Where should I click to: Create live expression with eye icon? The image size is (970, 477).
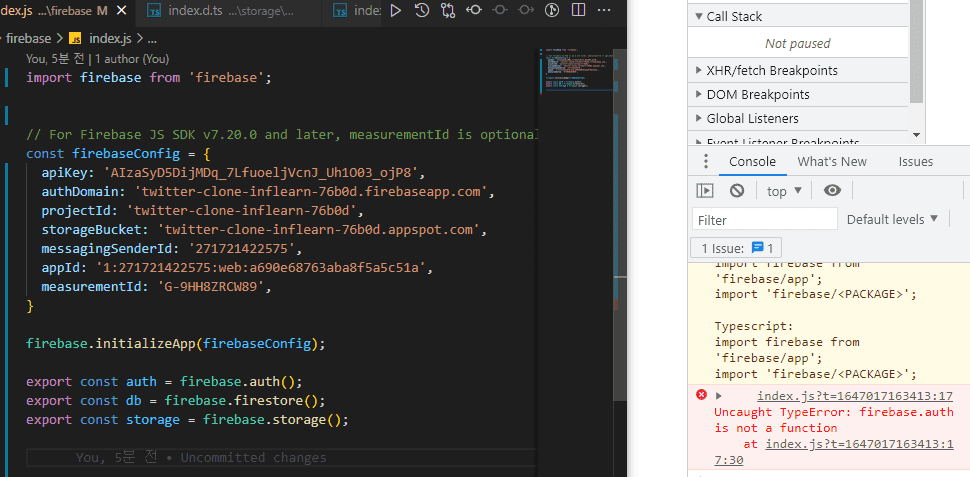coord(832,191)
